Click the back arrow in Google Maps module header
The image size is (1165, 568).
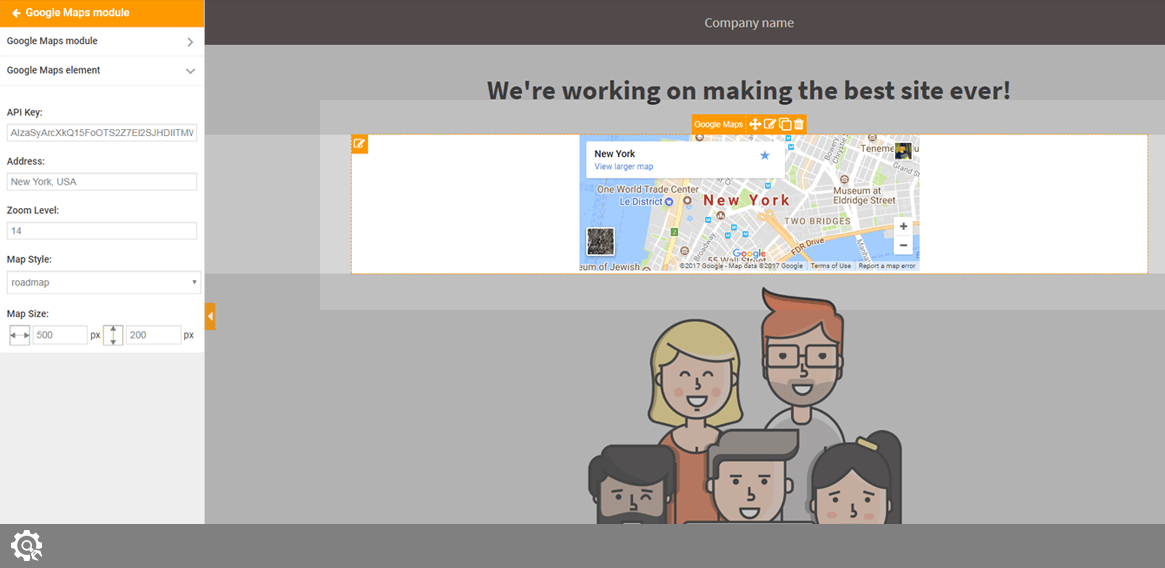16,13
